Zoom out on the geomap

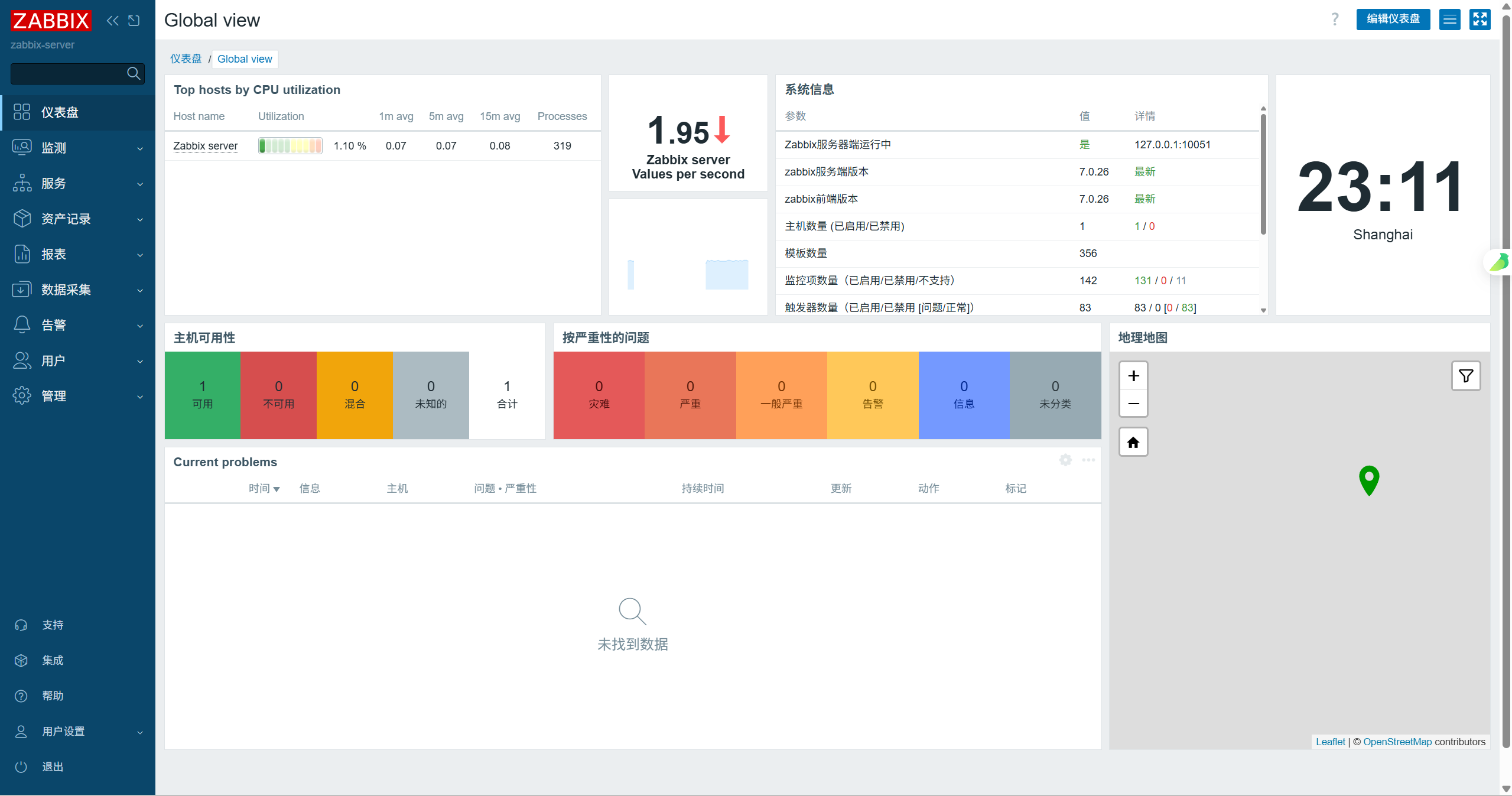coord(1133,404)
